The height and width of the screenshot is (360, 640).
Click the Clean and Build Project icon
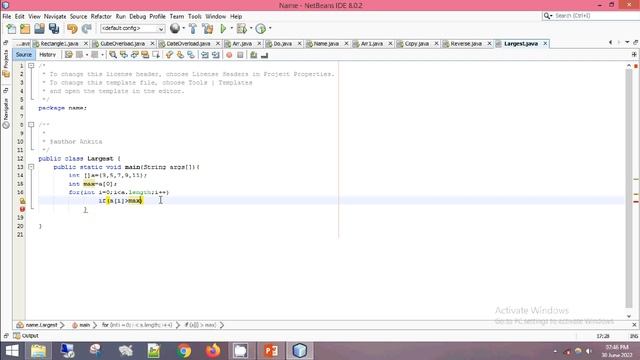click(x=208, y=29)
